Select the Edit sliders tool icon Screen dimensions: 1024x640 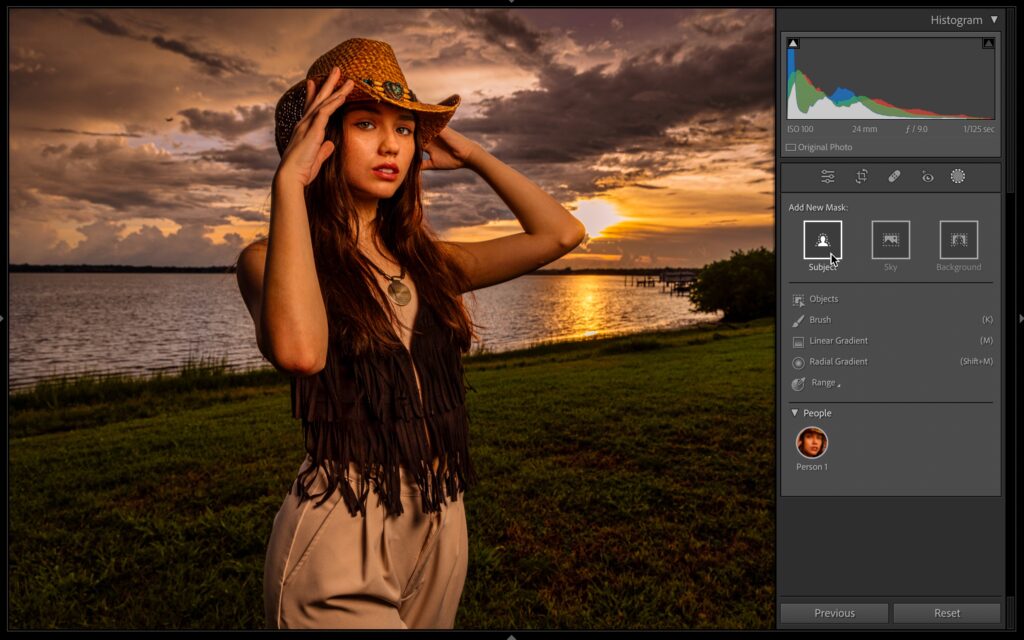[828, 177]
